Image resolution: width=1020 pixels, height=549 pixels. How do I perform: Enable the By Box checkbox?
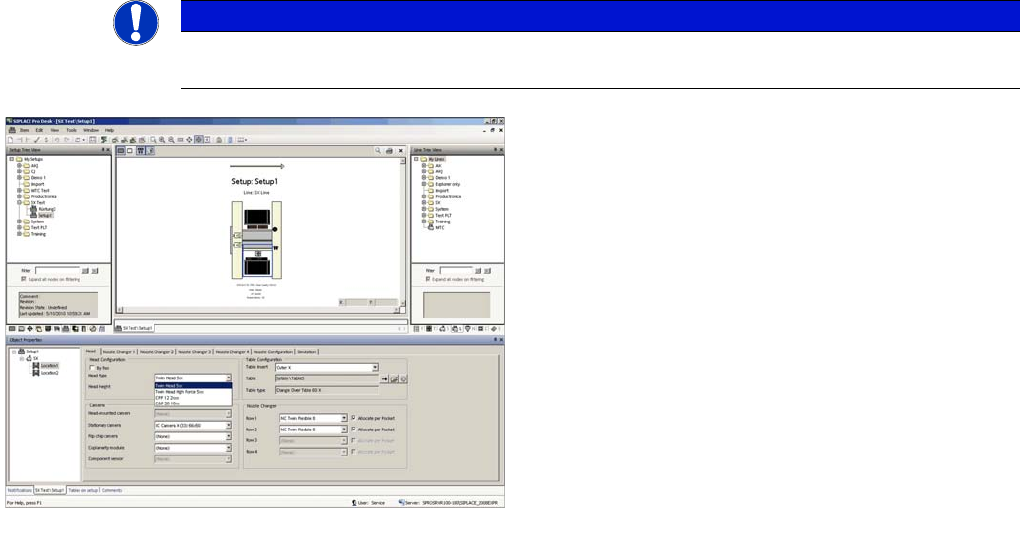point(92,368)
